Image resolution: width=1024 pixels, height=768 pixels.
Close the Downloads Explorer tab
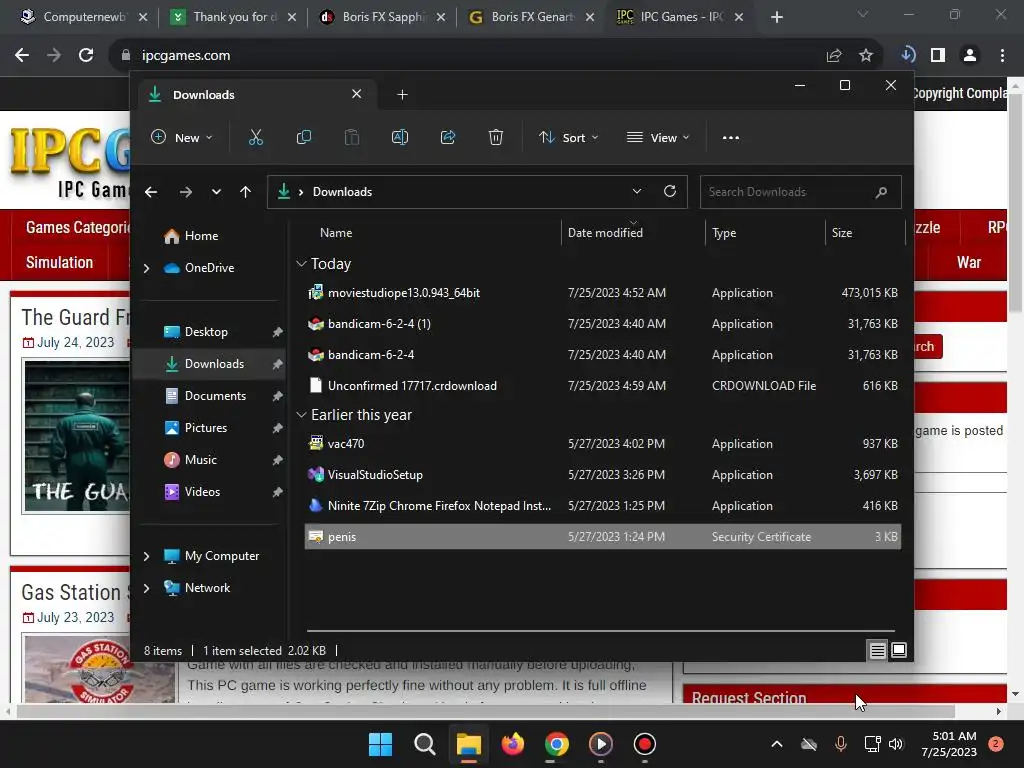click(x=357, y=94)
